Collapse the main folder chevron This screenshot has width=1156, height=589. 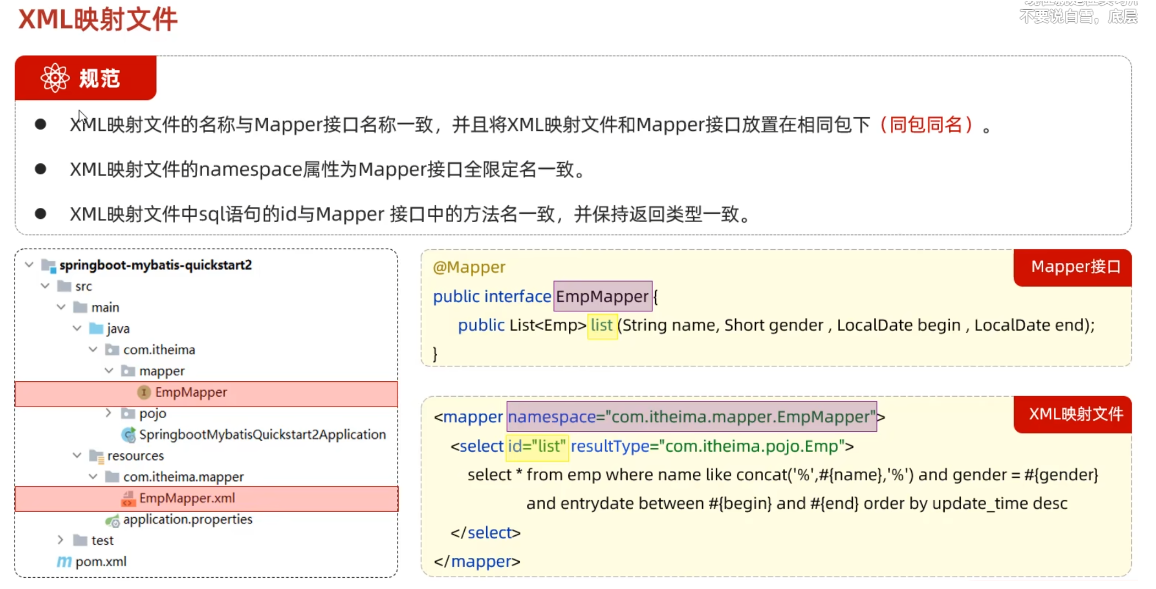click(x=61, y=307)
